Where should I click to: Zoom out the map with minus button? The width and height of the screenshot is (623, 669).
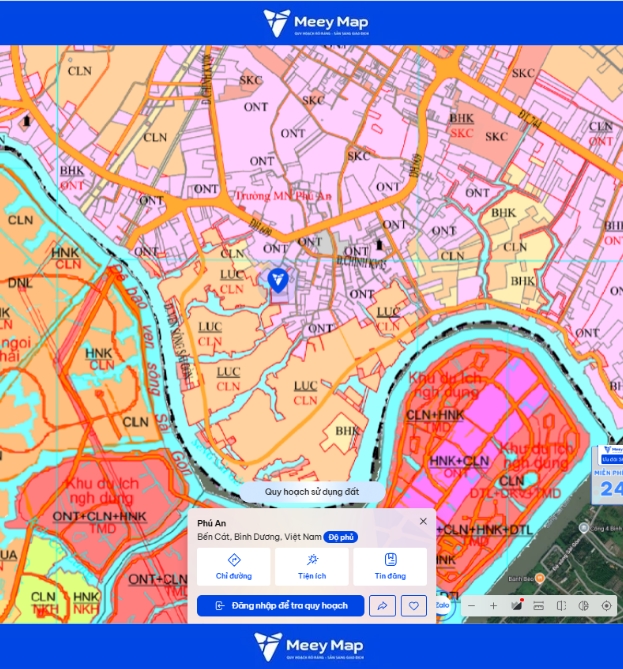472,606
